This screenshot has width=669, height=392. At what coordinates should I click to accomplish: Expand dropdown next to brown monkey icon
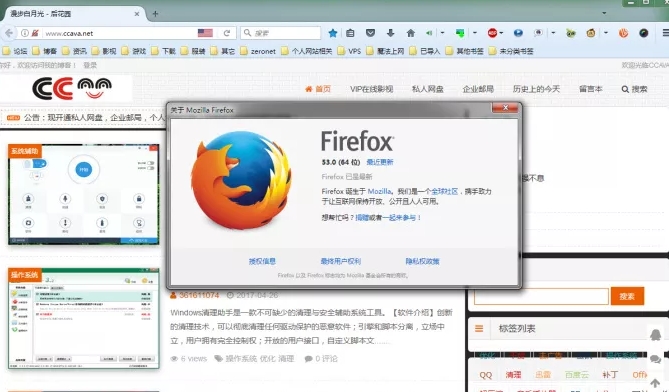[606, 33]
